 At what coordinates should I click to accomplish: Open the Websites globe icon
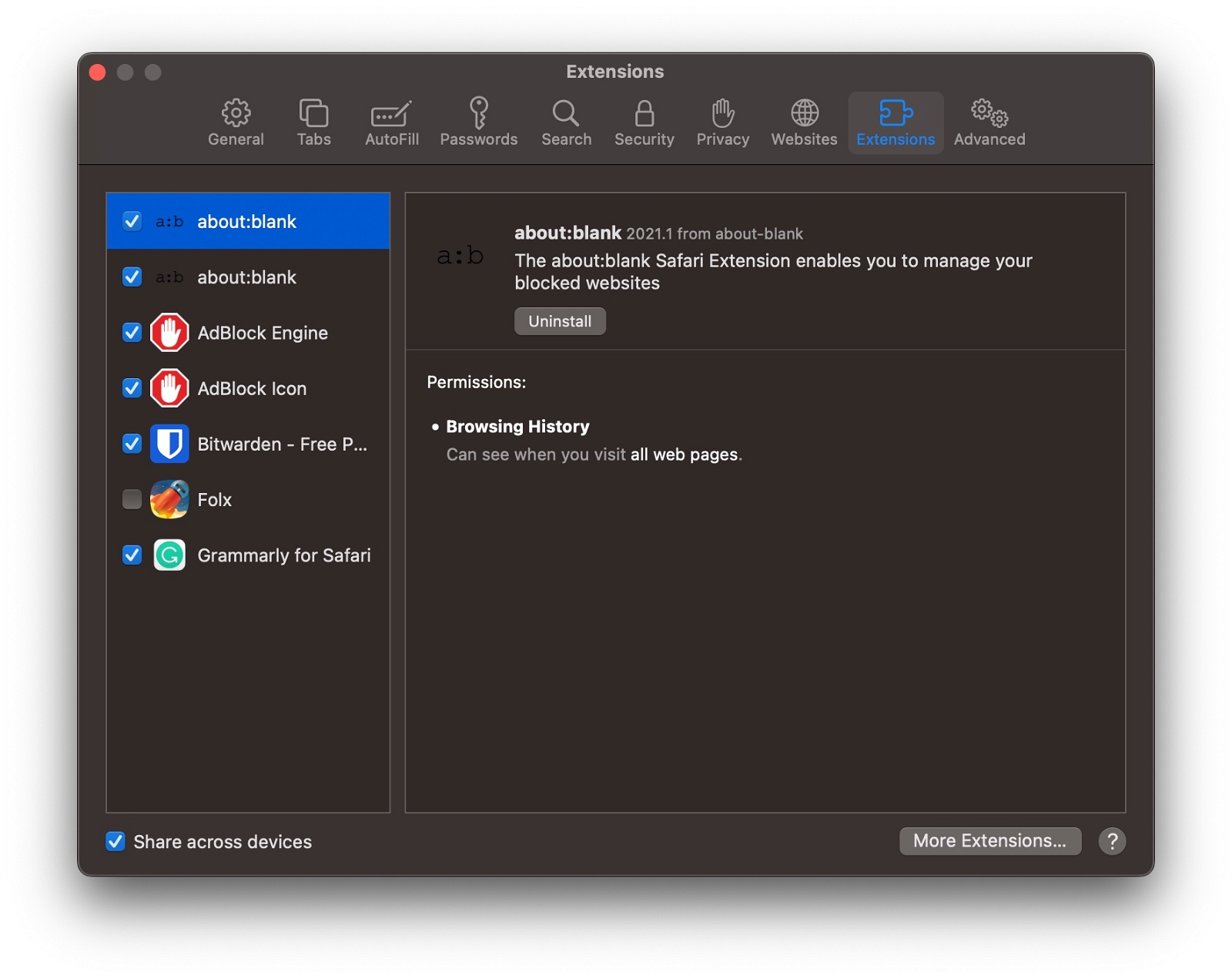[x=805, y=113]
